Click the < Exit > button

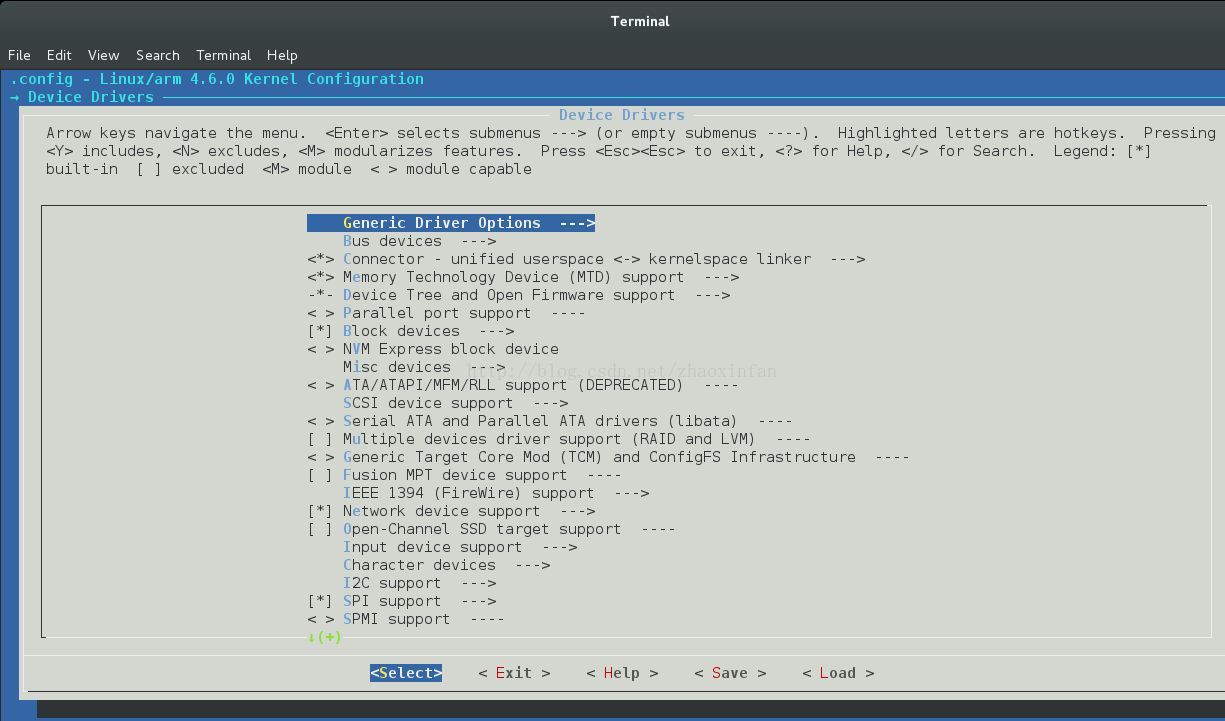[514, 673]
